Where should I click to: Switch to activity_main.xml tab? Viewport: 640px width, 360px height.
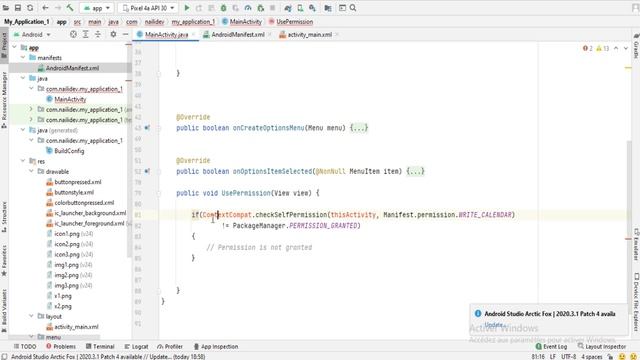pyautogui.click(x=309, y=35)
